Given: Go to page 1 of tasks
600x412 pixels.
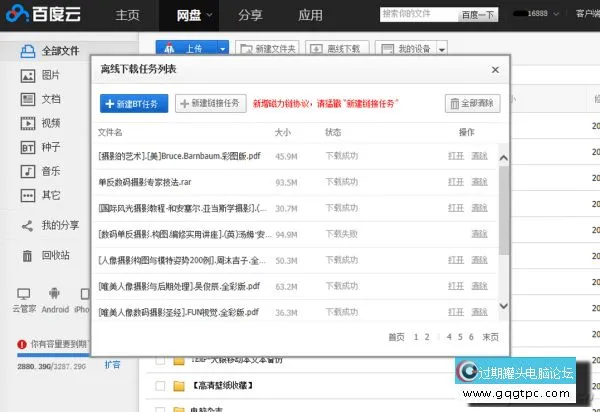Looking at the screenshot, I should [416, 337].
